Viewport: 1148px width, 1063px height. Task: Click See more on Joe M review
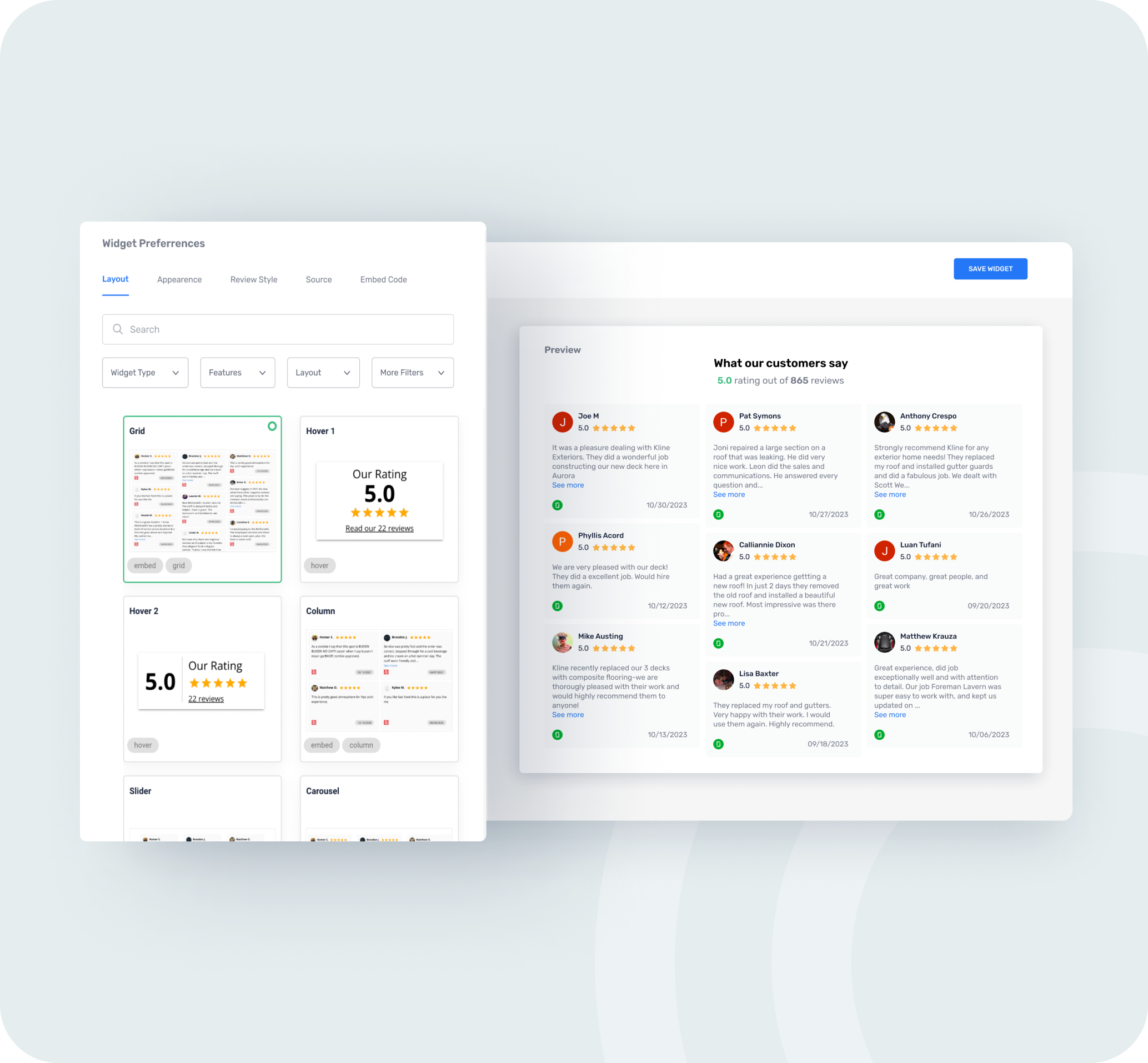coord(566,485)
